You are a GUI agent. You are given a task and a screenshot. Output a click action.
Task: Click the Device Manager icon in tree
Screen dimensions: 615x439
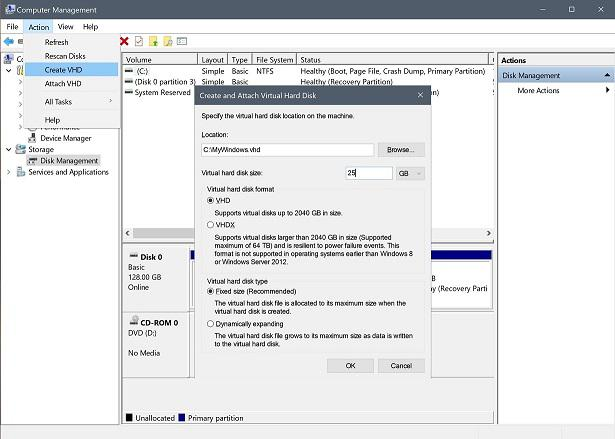coord(32,138)
